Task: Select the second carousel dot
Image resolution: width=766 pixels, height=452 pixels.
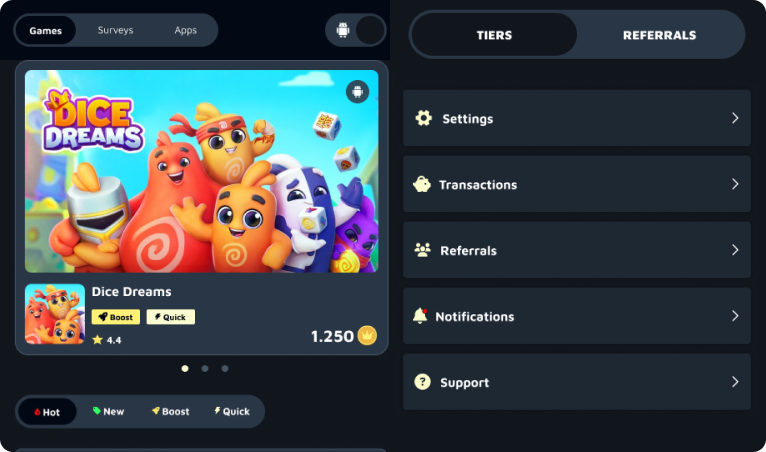Action: point(205,368)
